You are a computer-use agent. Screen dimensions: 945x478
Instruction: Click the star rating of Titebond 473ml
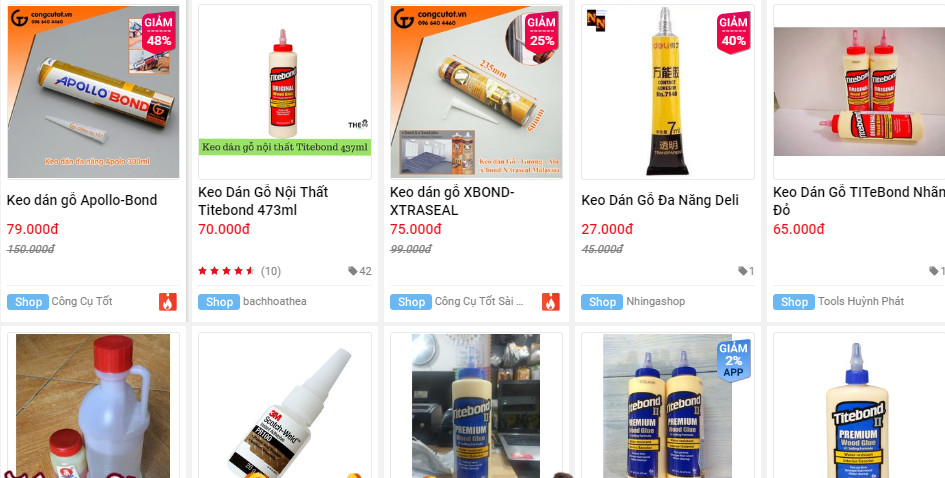click(x=227, y=271)
